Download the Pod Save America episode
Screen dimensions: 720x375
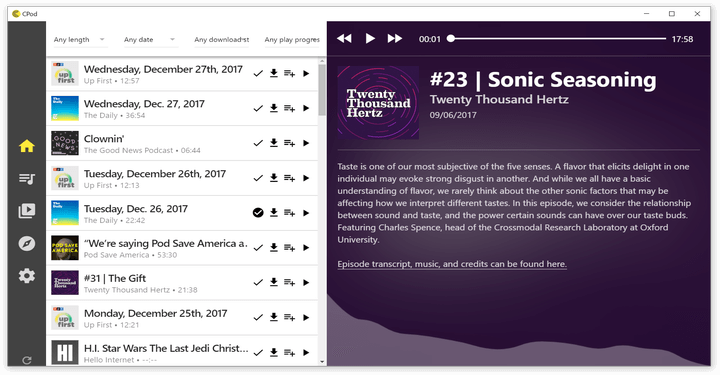(274, 248)
